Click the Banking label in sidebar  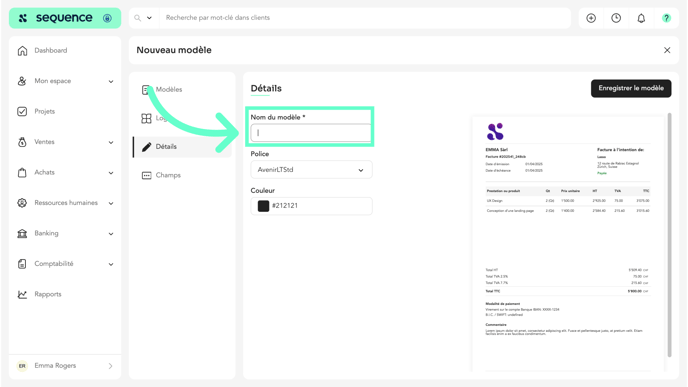tap(46, 233)
